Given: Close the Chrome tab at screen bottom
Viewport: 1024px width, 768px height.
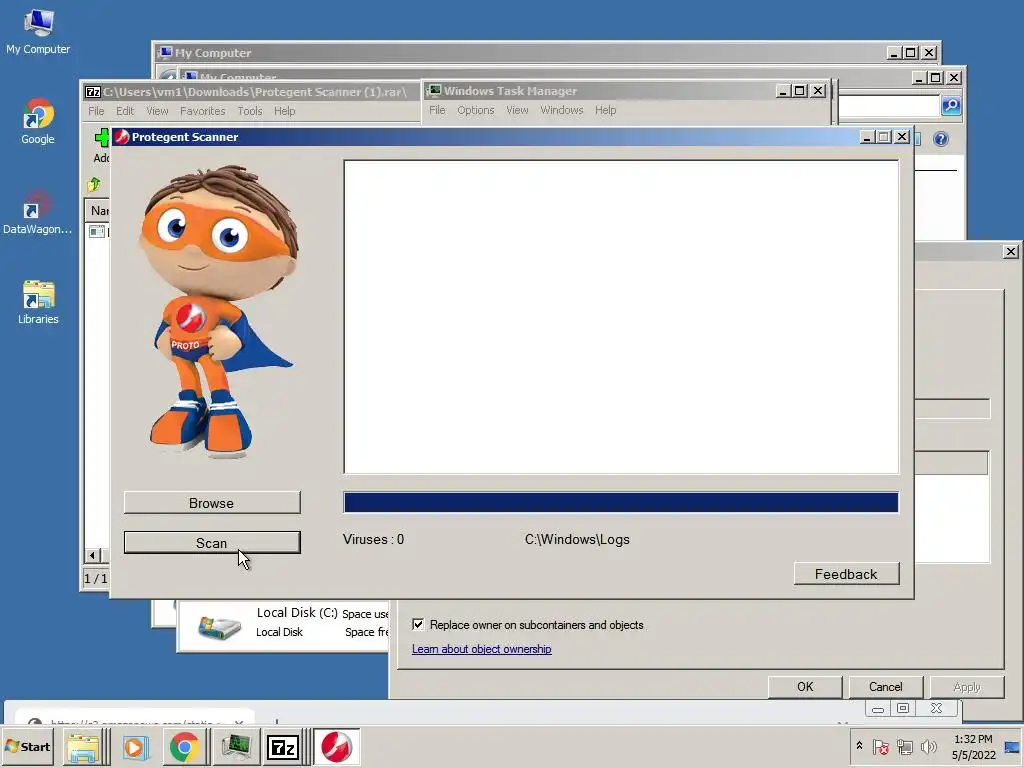Looking at the screenshot, I should point(239,722).
